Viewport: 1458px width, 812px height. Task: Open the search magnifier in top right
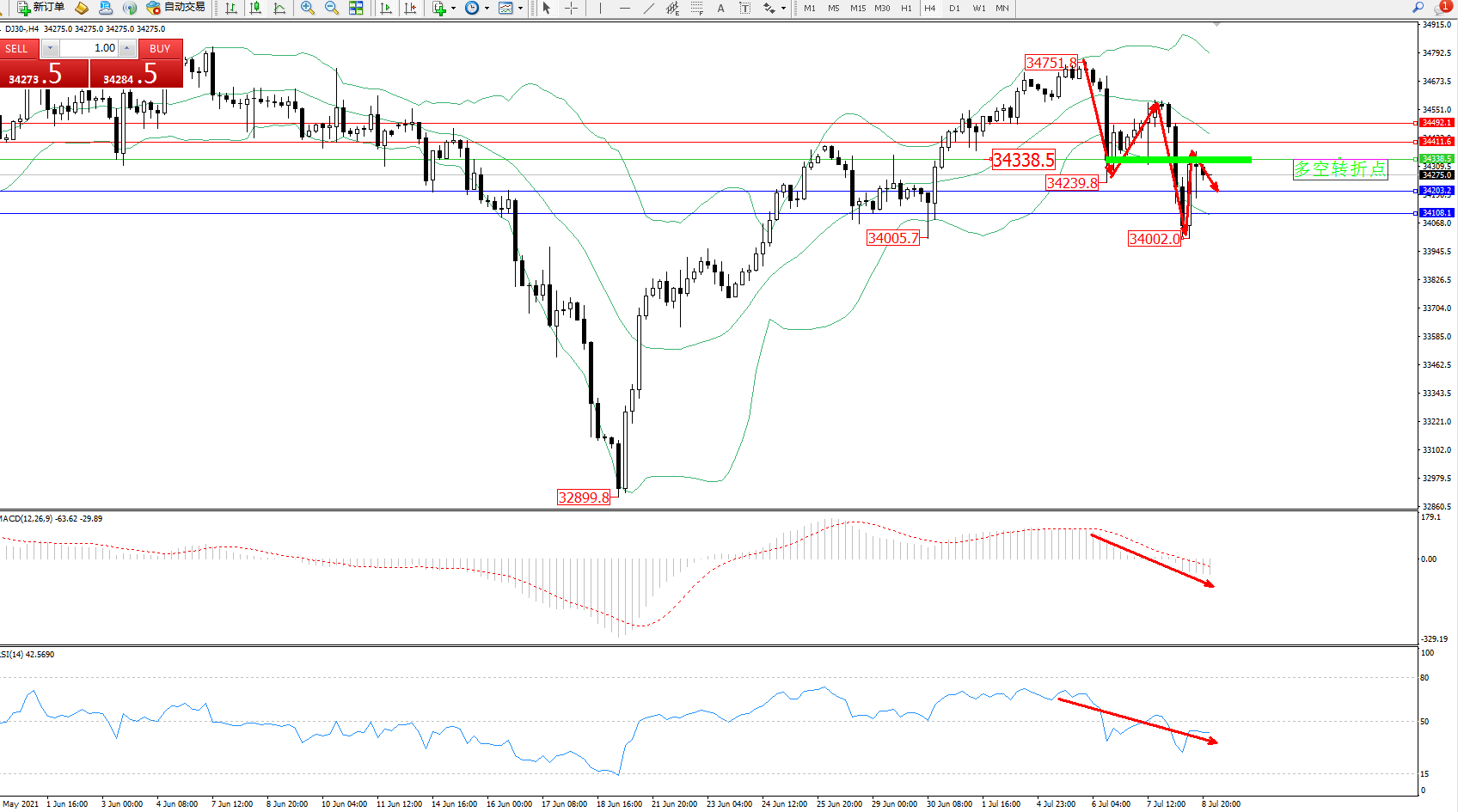(1418, 7)
